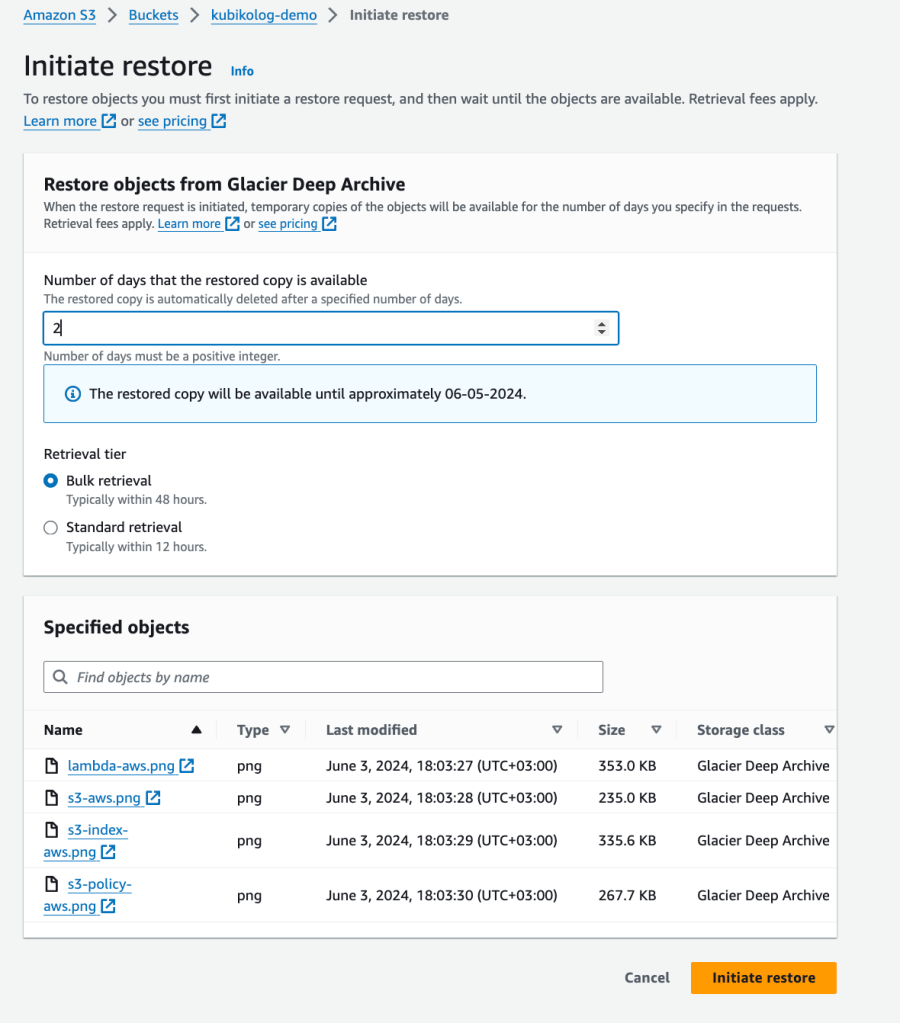Click the Initiate restore button
The width and height of the screenshot is (900, 1023).
point(763,978)
